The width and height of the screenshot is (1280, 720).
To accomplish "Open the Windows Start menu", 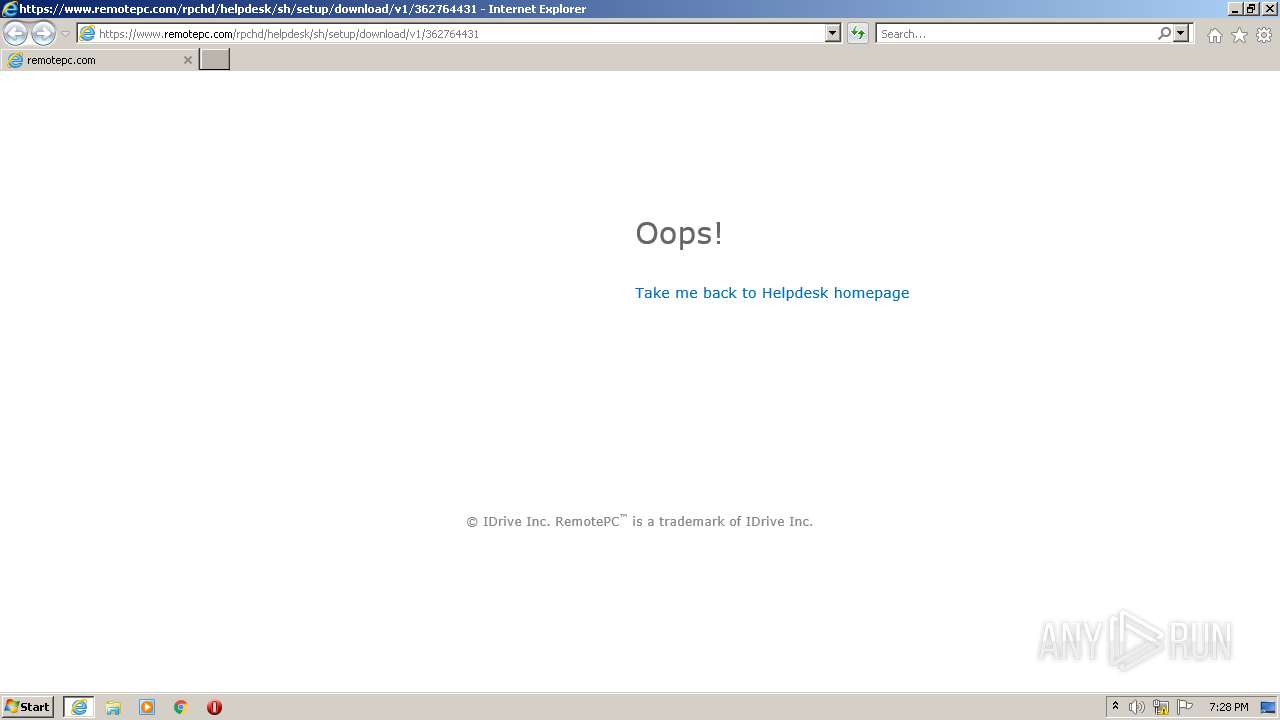I will (x=28, y=707).
